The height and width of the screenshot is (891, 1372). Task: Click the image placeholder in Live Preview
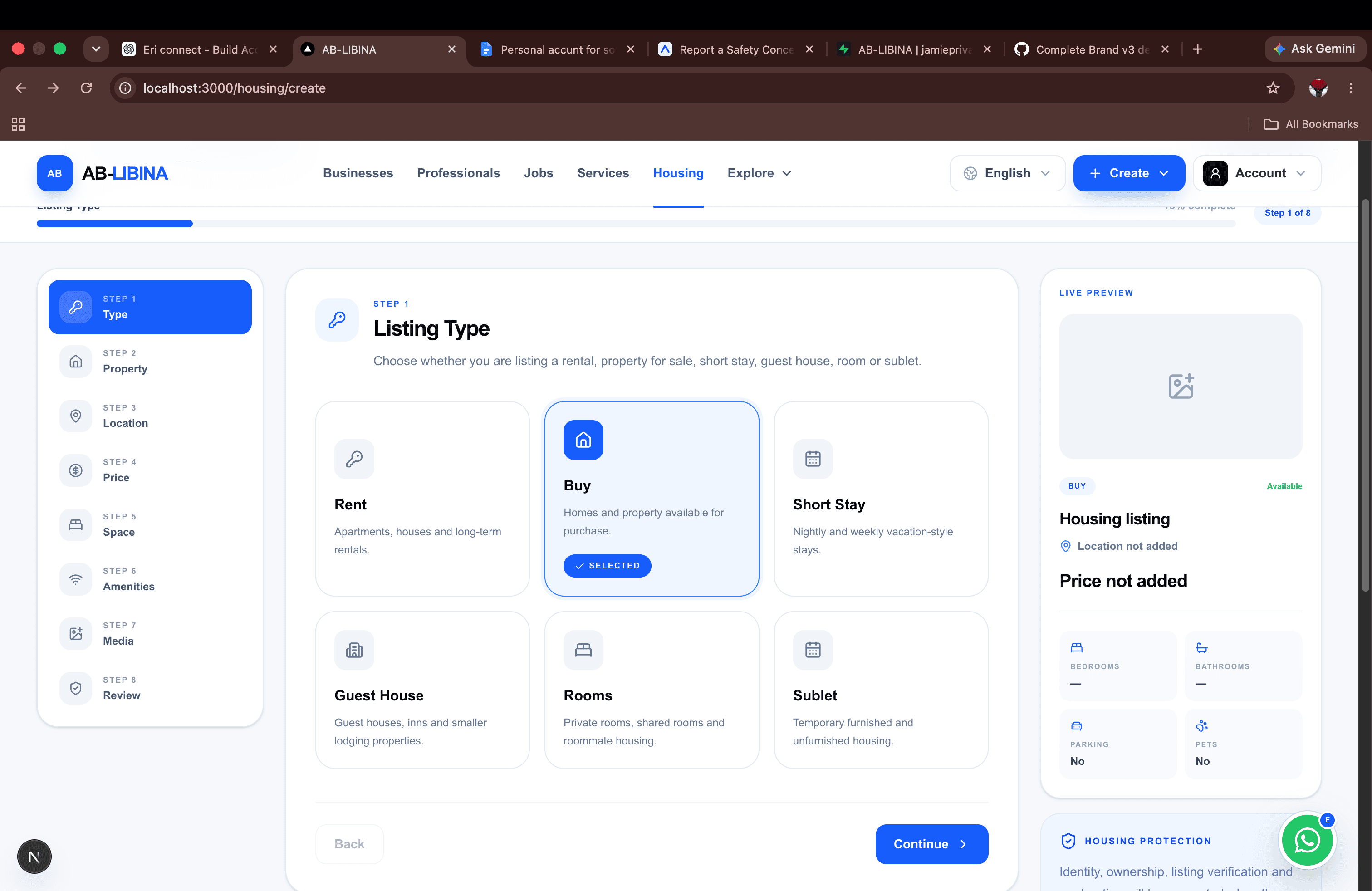click(x=1181, y=386)
